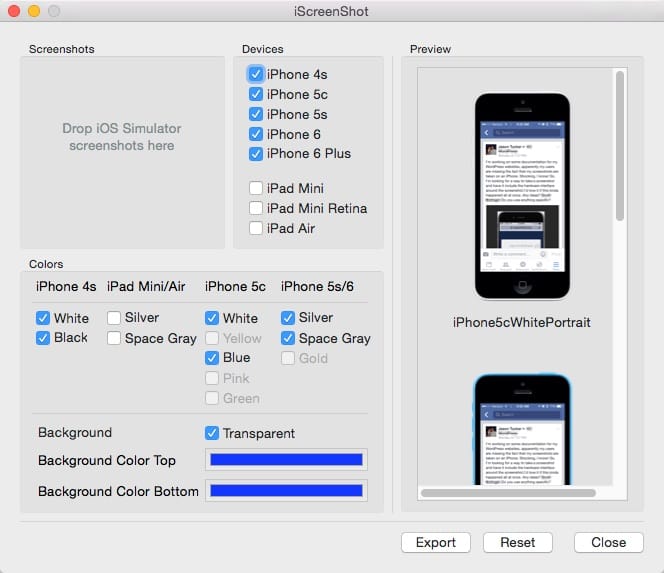Click the iPhone 5c colors column header
Image resolution: width=664 pixels, height=573 pixels.
(x=235, y=286)
